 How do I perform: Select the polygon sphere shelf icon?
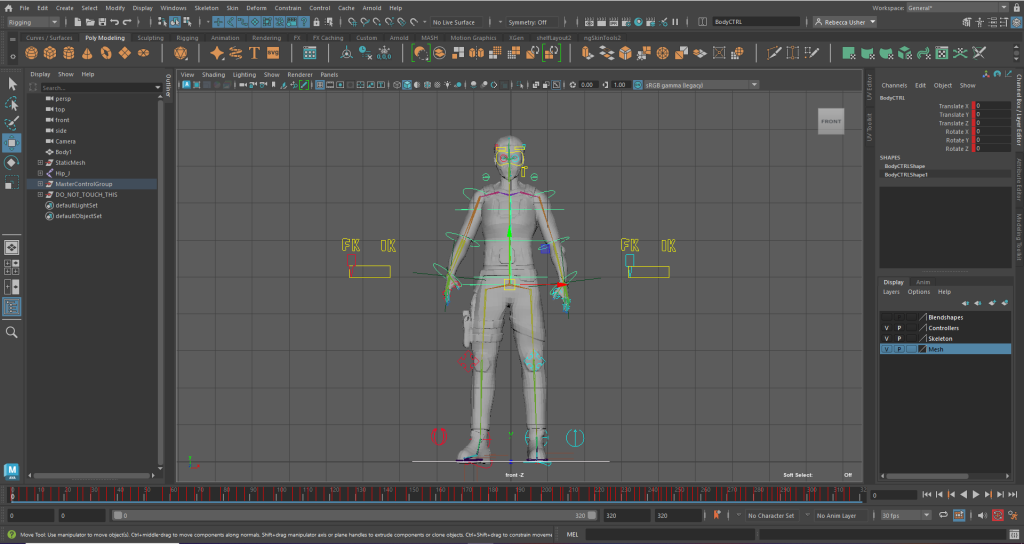[x=30, y=53]
